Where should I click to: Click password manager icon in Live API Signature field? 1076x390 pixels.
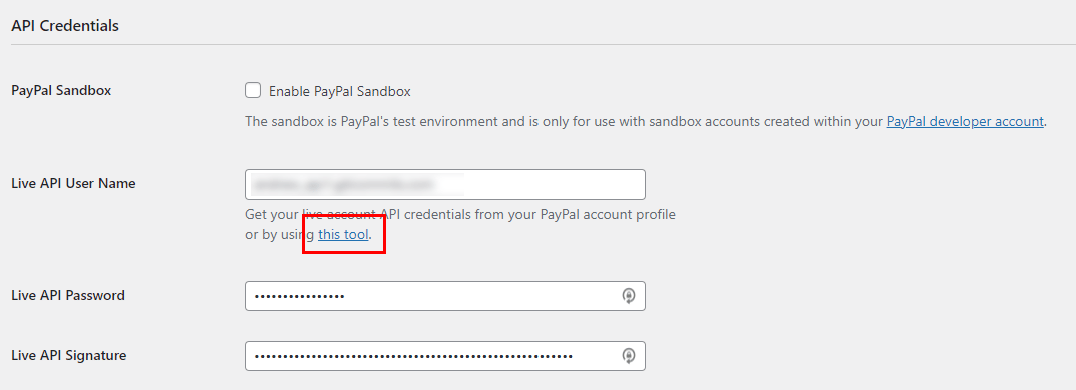tap(629, 356)
